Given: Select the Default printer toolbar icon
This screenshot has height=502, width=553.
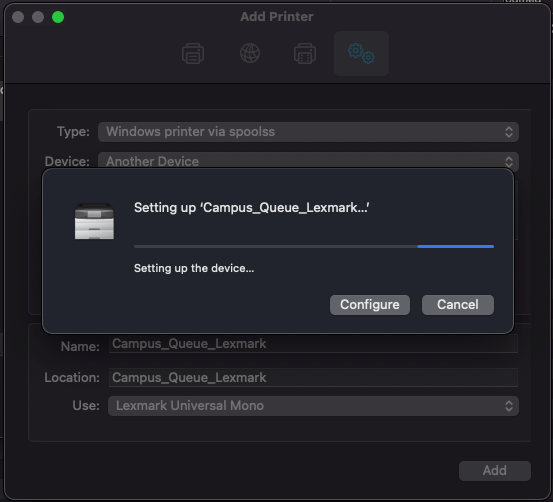Looking at the screenshot, I should [193, 54].
